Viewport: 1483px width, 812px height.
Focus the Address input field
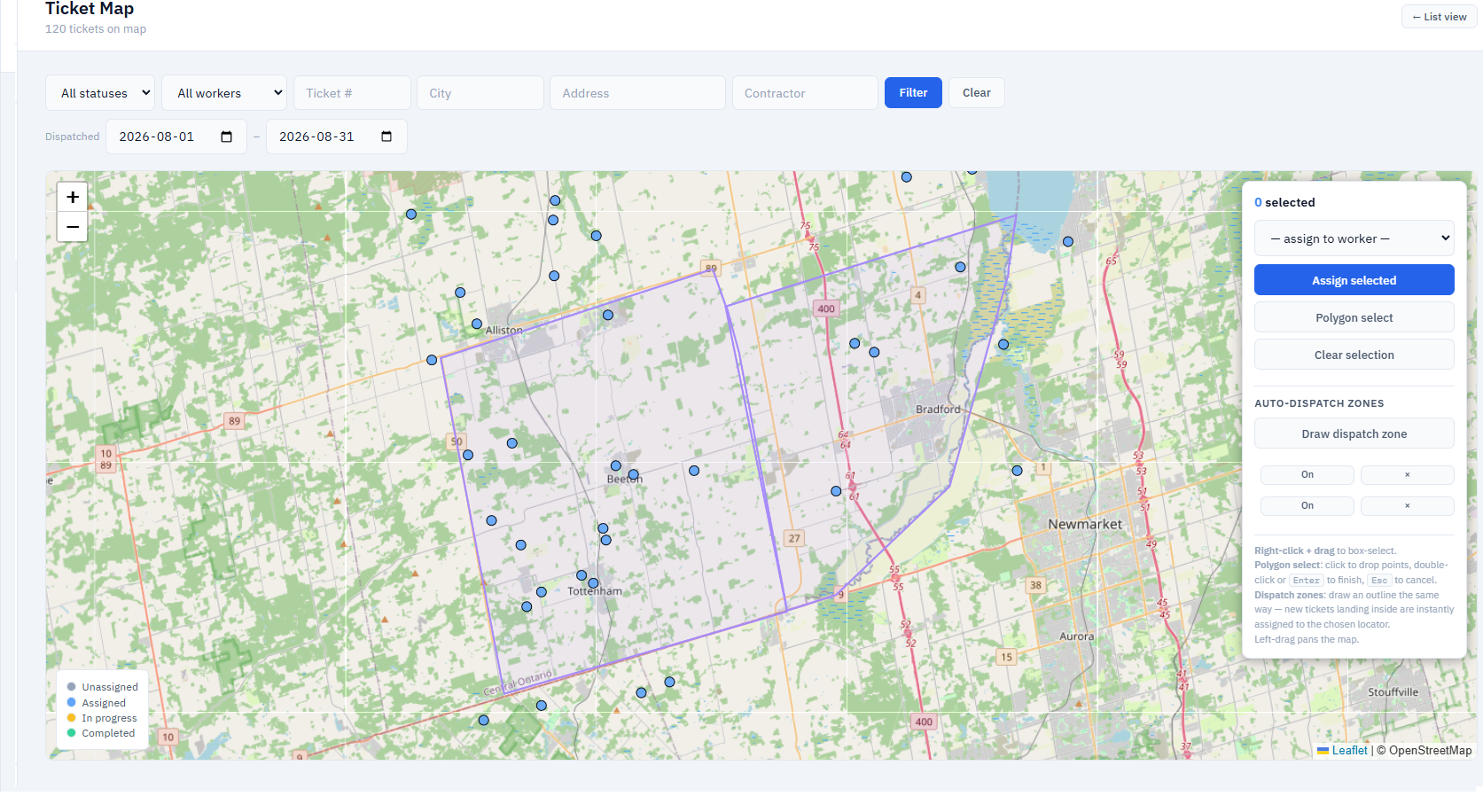637,93
